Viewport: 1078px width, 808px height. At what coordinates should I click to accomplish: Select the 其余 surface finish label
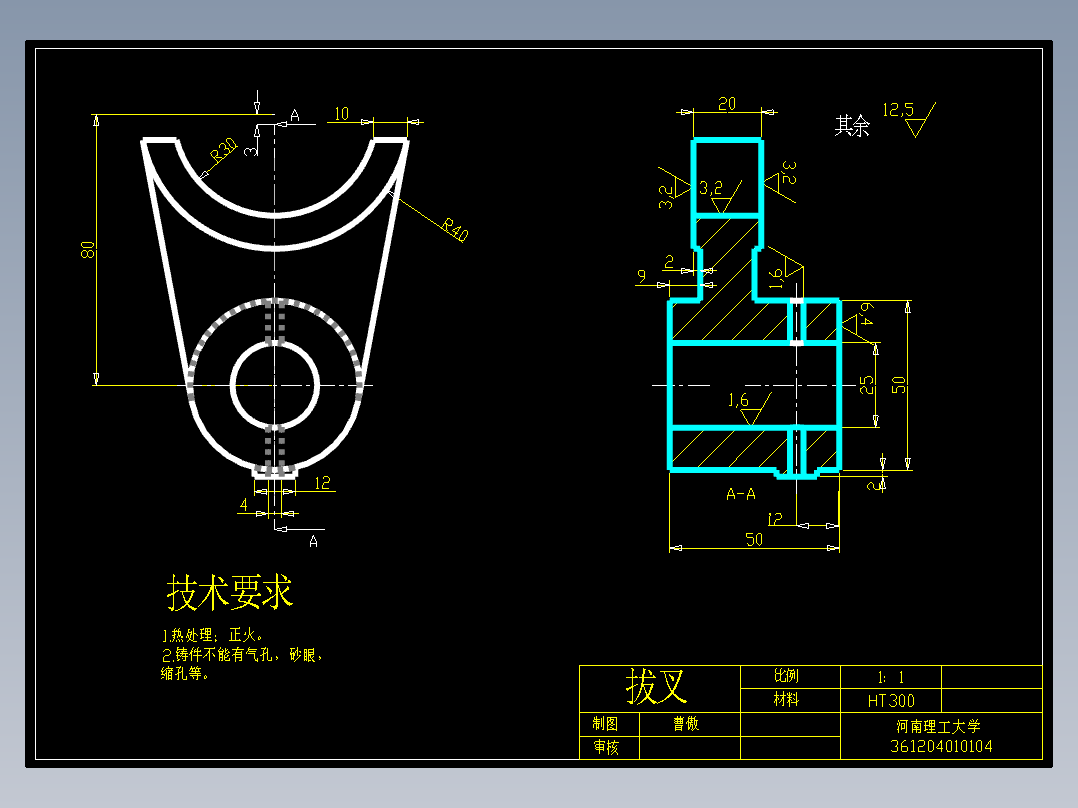click(x=852, y=125)
